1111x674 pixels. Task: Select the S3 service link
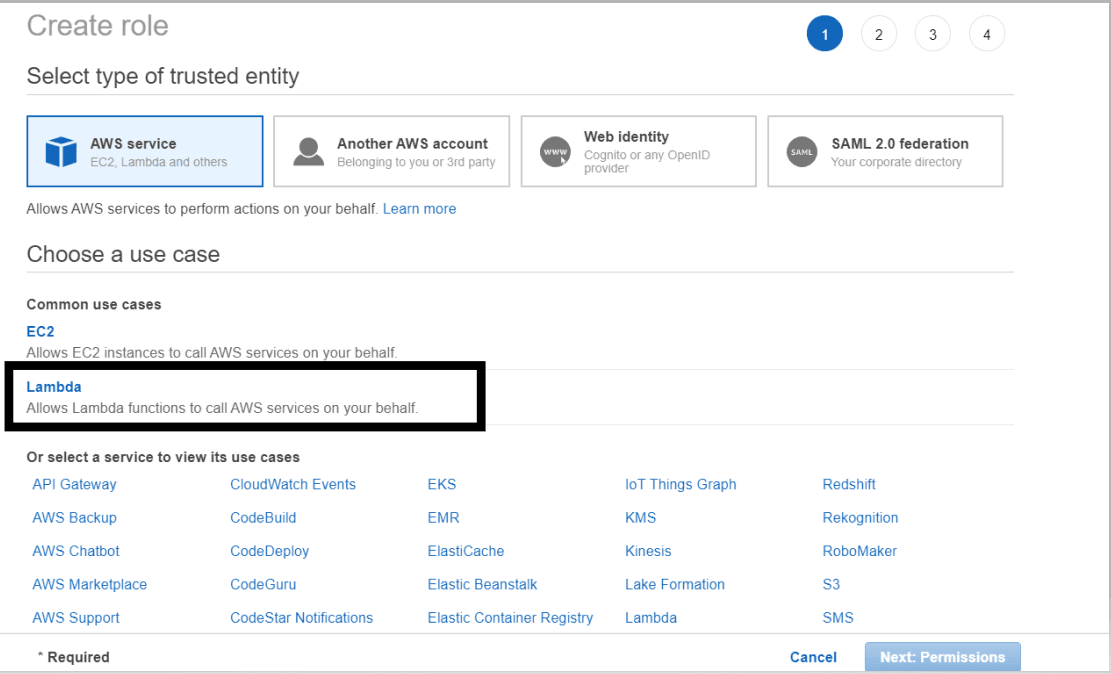pyautogui.click(x=831, y=585)
